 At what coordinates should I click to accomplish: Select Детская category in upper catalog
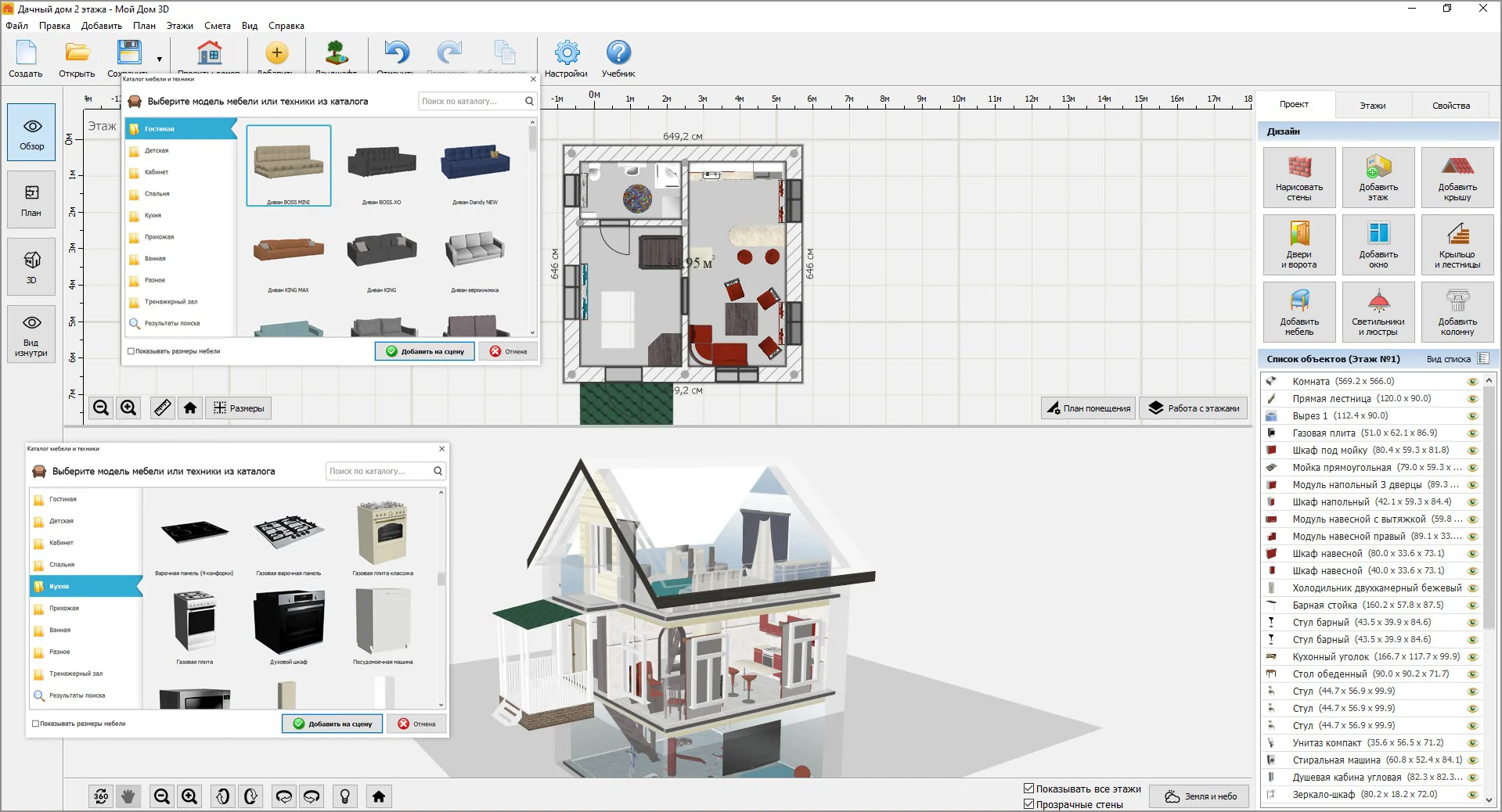click(181, 150)
